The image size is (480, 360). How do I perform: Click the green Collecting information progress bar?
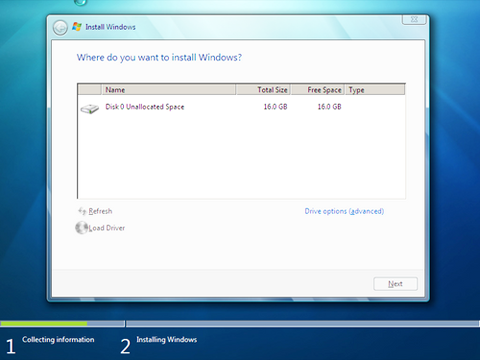(44, 323)
